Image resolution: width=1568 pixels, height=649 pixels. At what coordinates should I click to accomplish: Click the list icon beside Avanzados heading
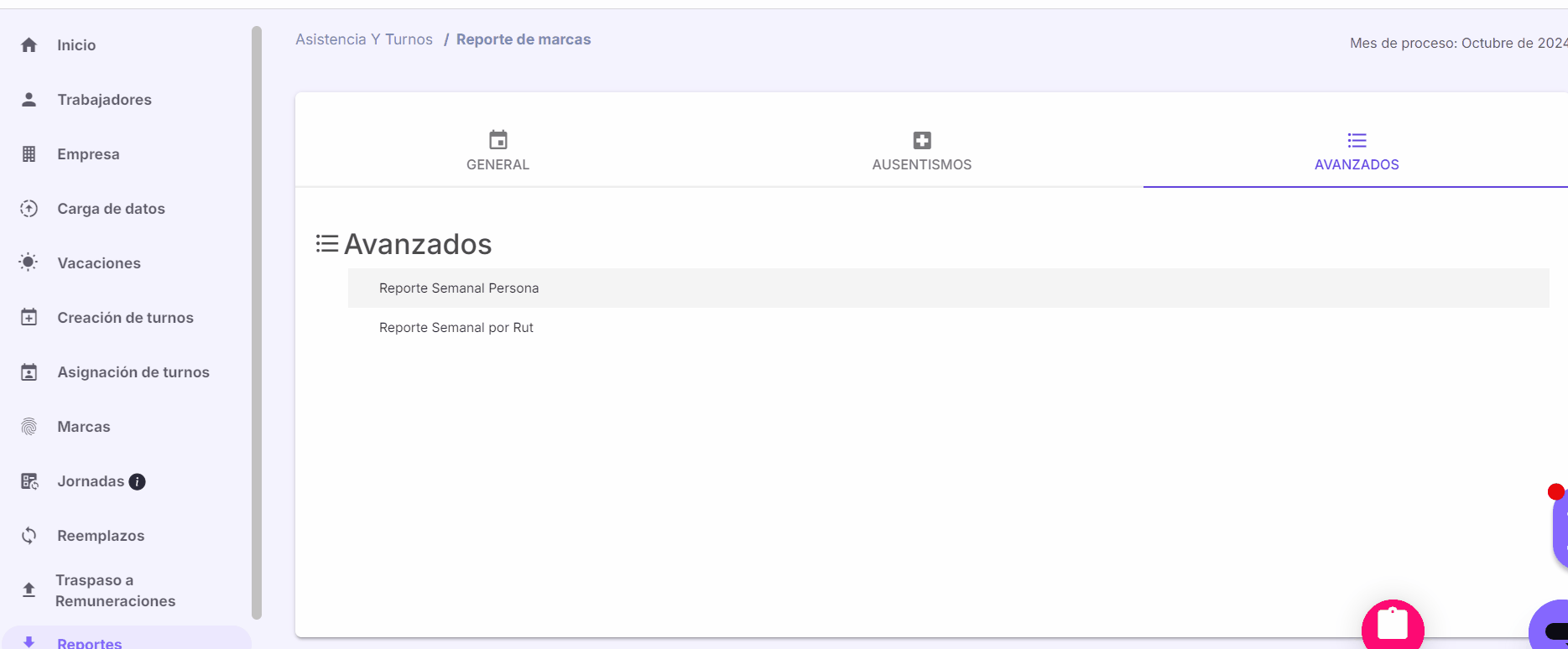327,244
